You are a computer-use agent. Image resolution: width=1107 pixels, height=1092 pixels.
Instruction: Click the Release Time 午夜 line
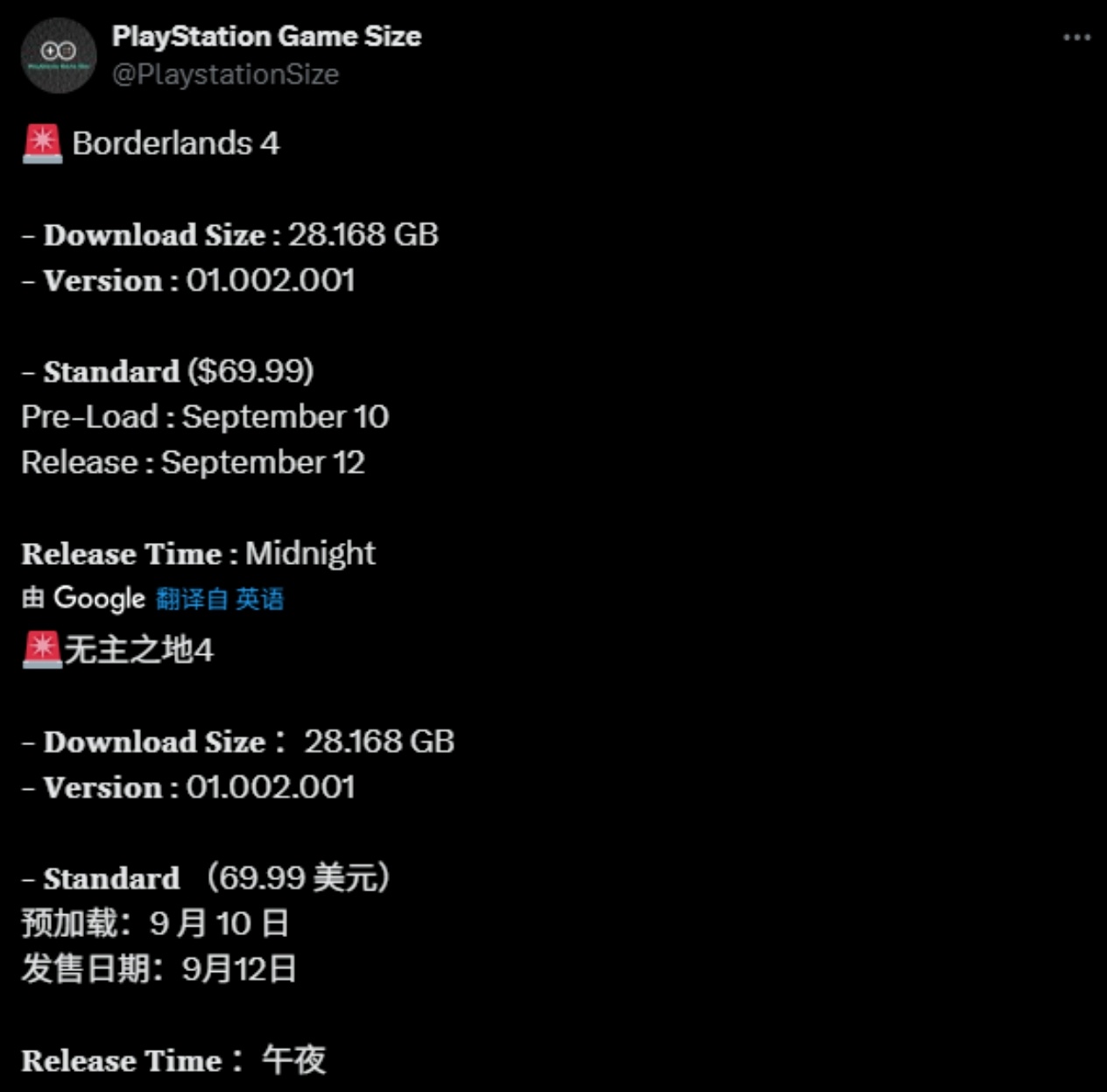(x=173, y=1060)
